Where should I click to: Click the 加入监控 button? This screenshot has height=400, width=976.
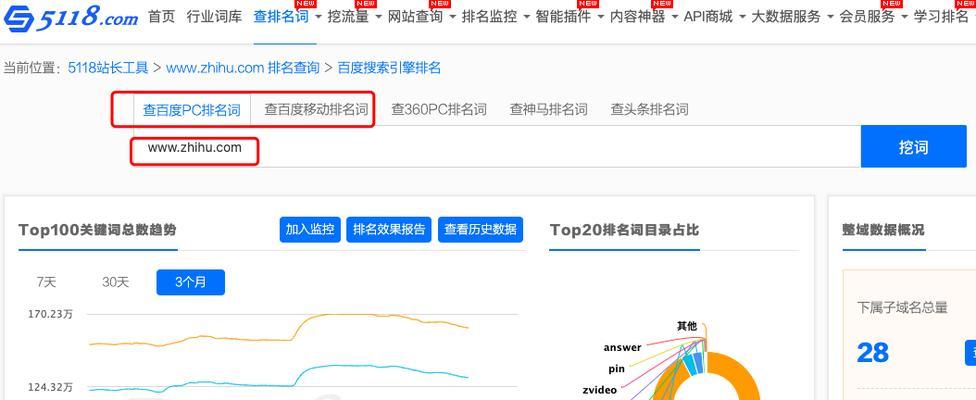pos(310,230)
